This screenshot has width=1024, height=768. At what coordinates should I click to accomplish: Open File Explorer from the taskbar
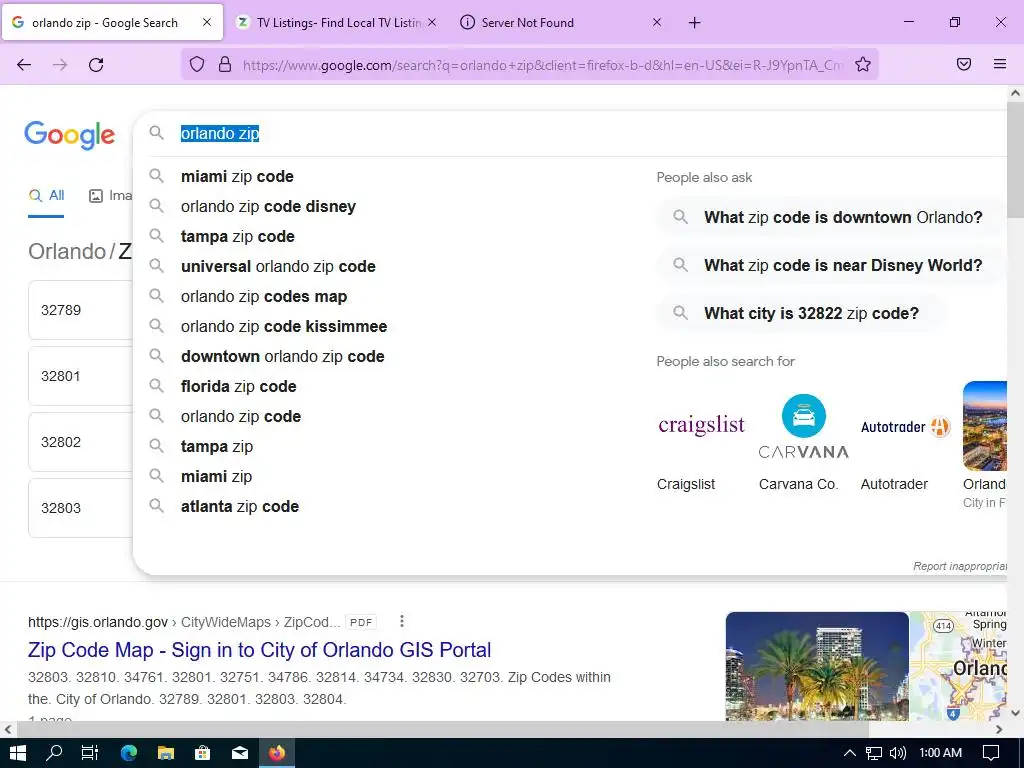pyautogui.click(x=166, y=753)
